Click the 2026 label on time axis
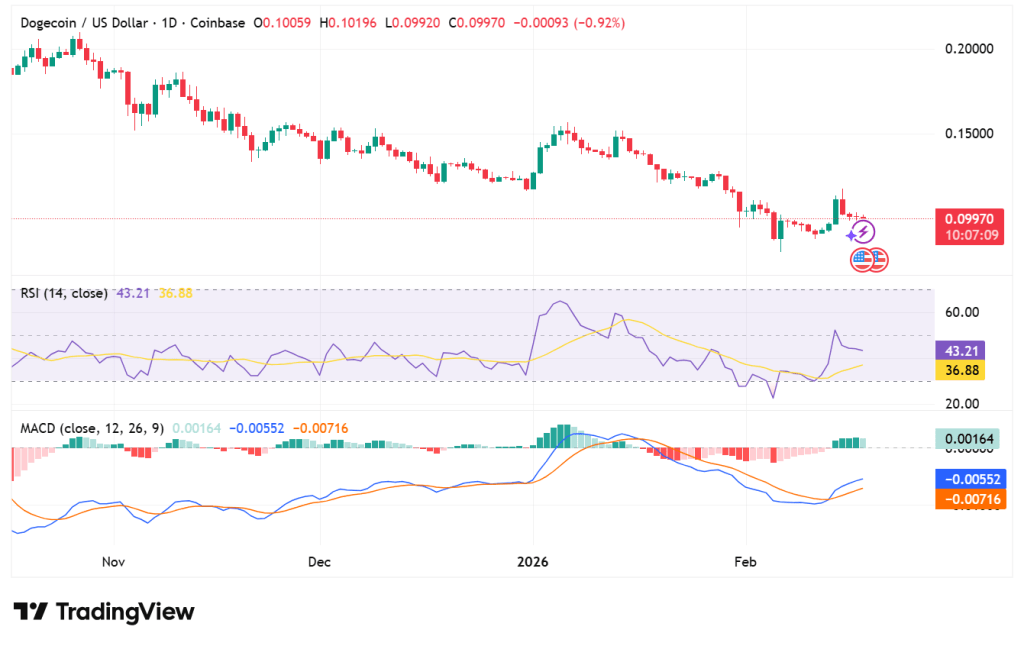1024x646 pixels. click(x=532, y=562)
